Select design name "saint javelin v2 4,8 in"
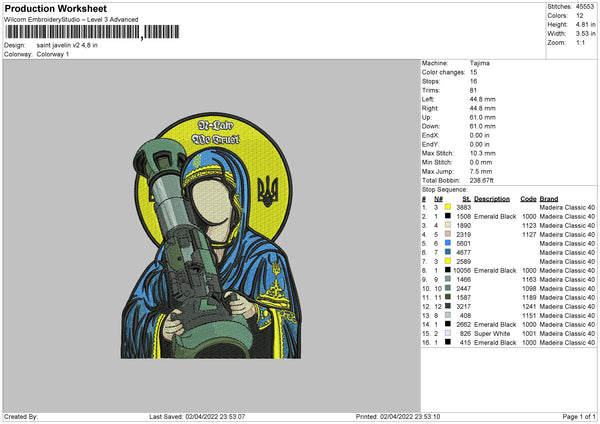Viewport: 600px width, 424px height. click(67, 45)
